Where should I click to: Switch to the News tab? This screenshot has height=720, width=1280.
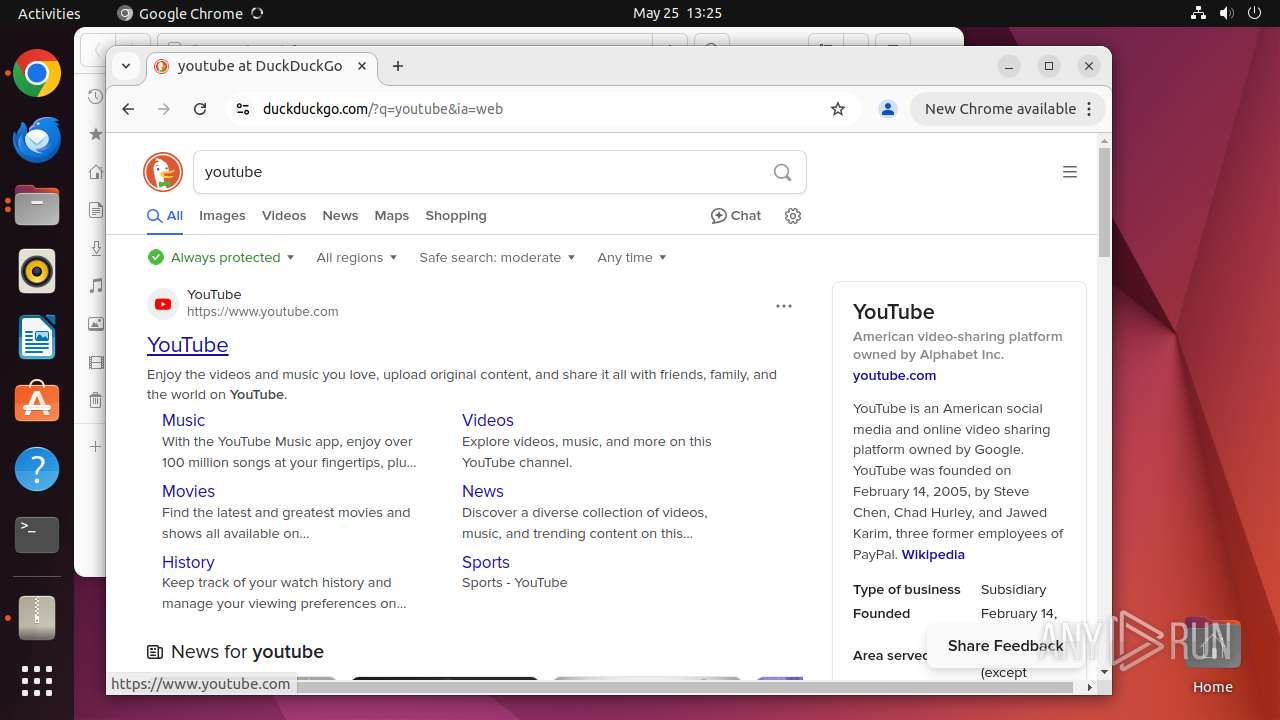click(340, 216)
